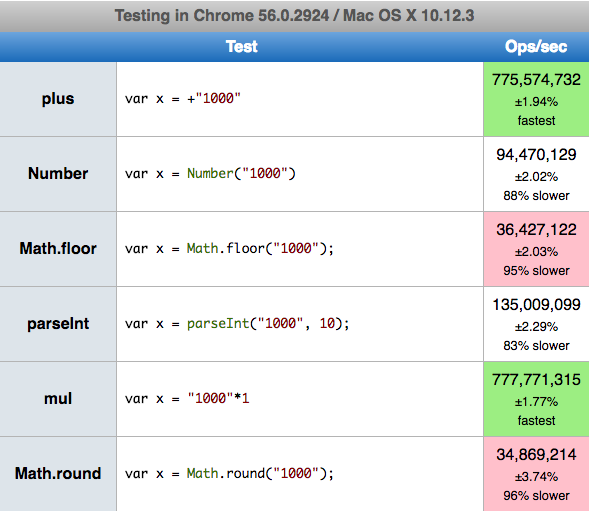Image resolution: width=591 pixels, height=513 pixels.
Task: Click the green 775,574,732 fastest result cell
Action: (536, 99)
